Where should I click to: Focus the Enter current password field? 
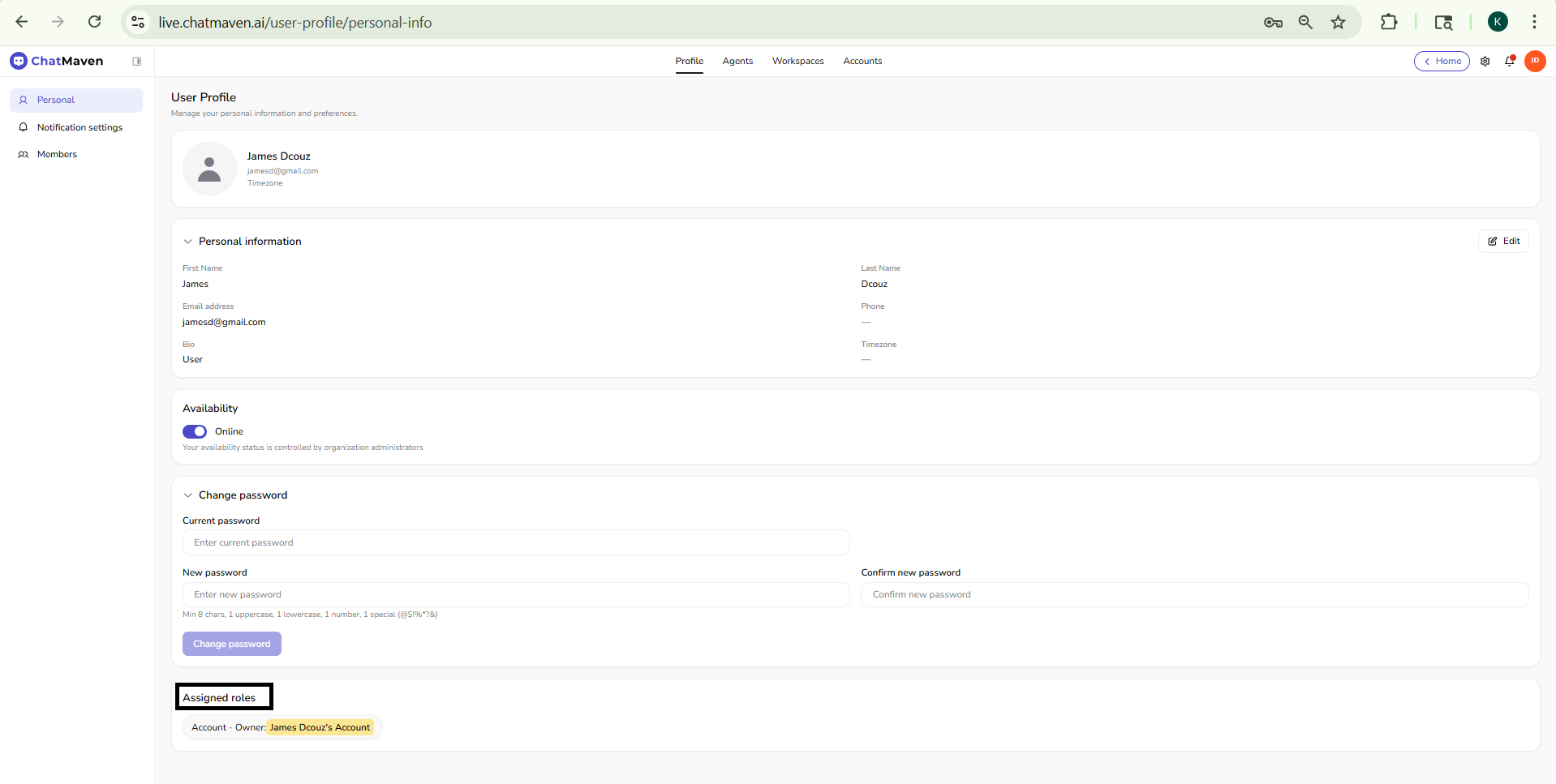click(516, 542)
